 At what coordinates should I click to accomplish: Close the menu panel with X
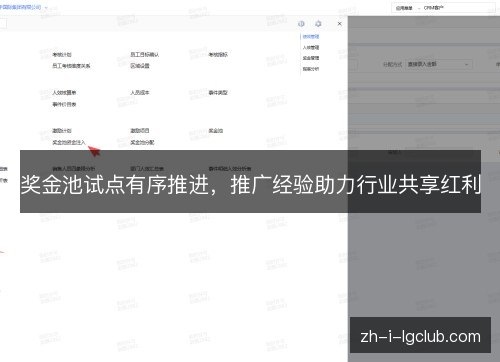(339, 24)
